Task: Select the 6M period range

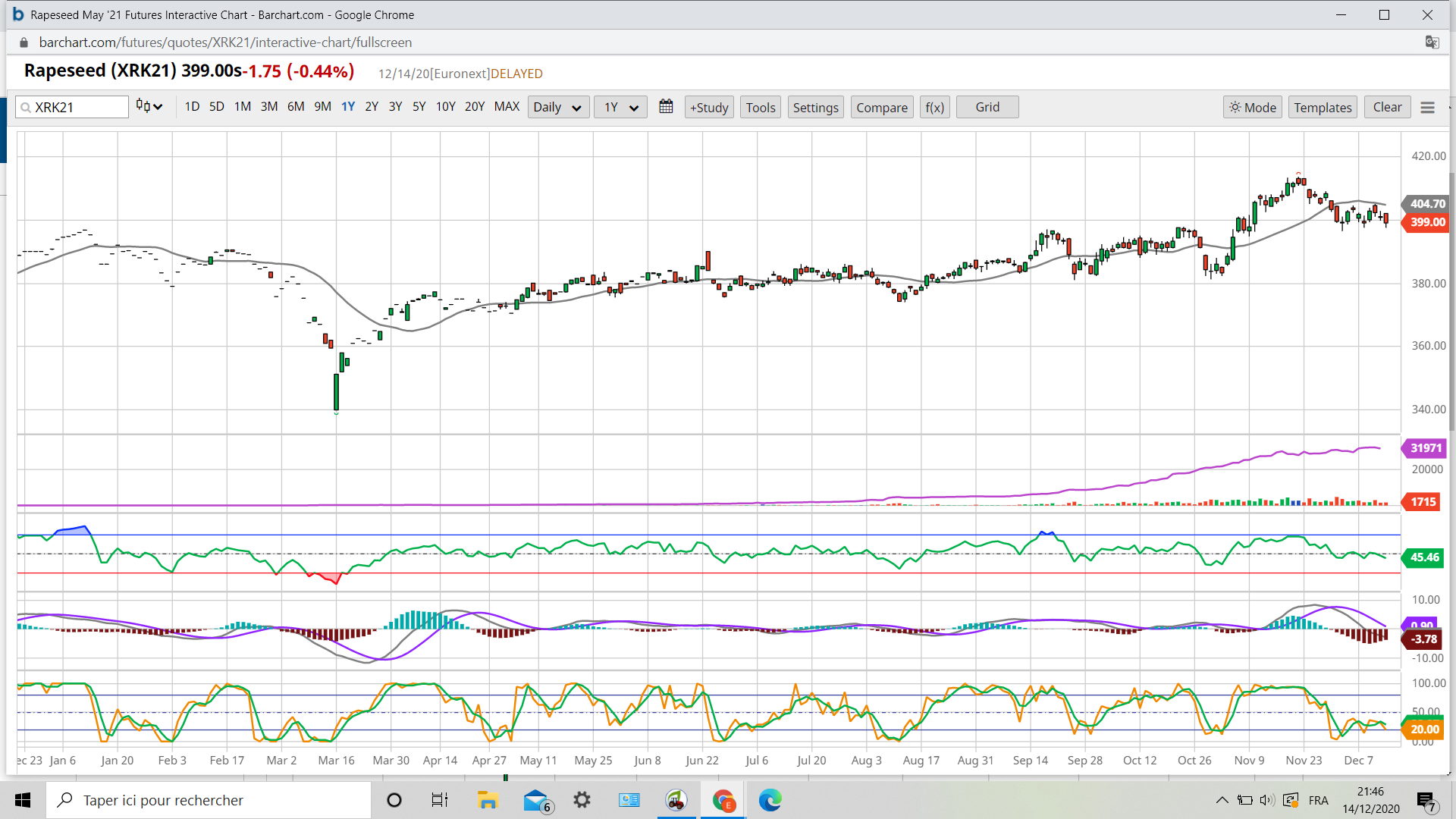Action: point(296,107)
